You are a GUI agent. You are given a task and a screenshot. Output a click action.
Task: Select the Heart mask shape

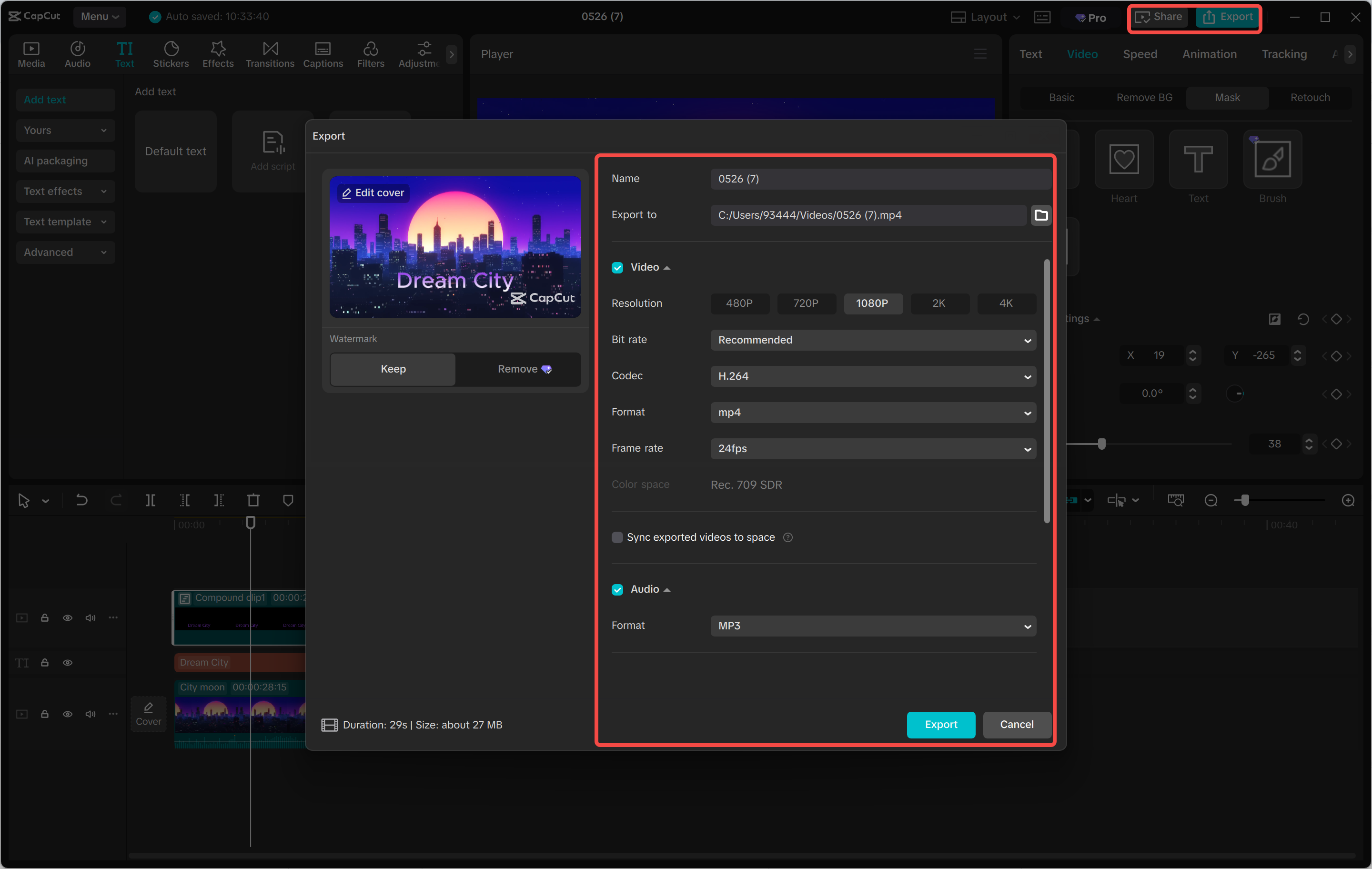point(1124,160)
